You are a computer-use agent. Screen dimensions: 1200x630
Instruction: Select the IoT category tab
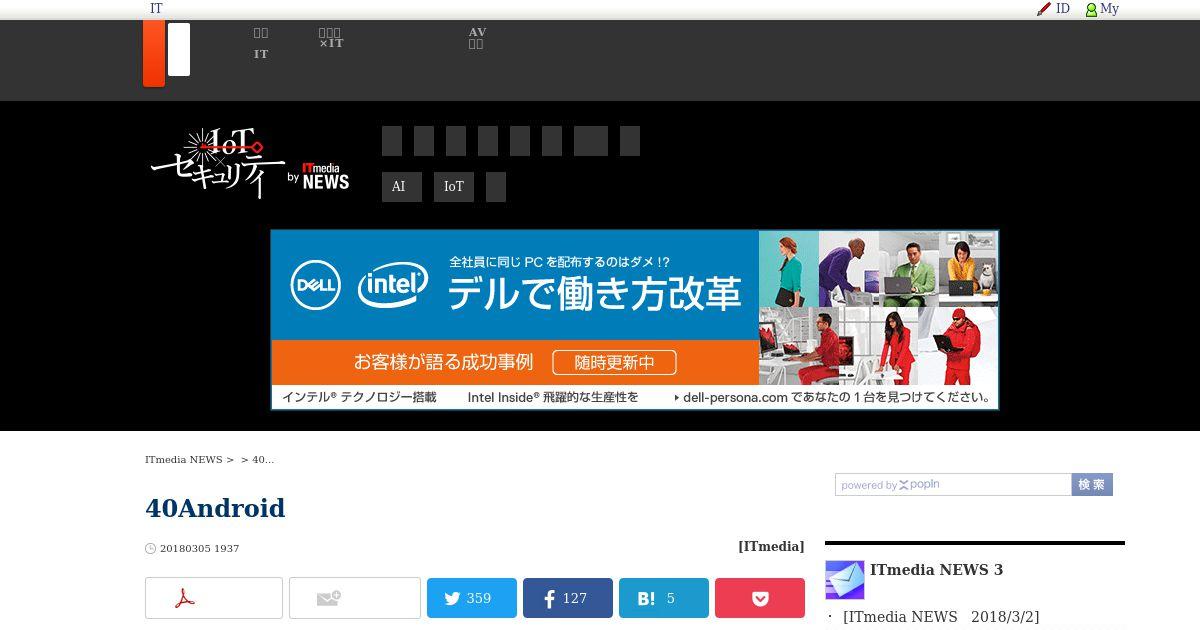pos(454,187)
